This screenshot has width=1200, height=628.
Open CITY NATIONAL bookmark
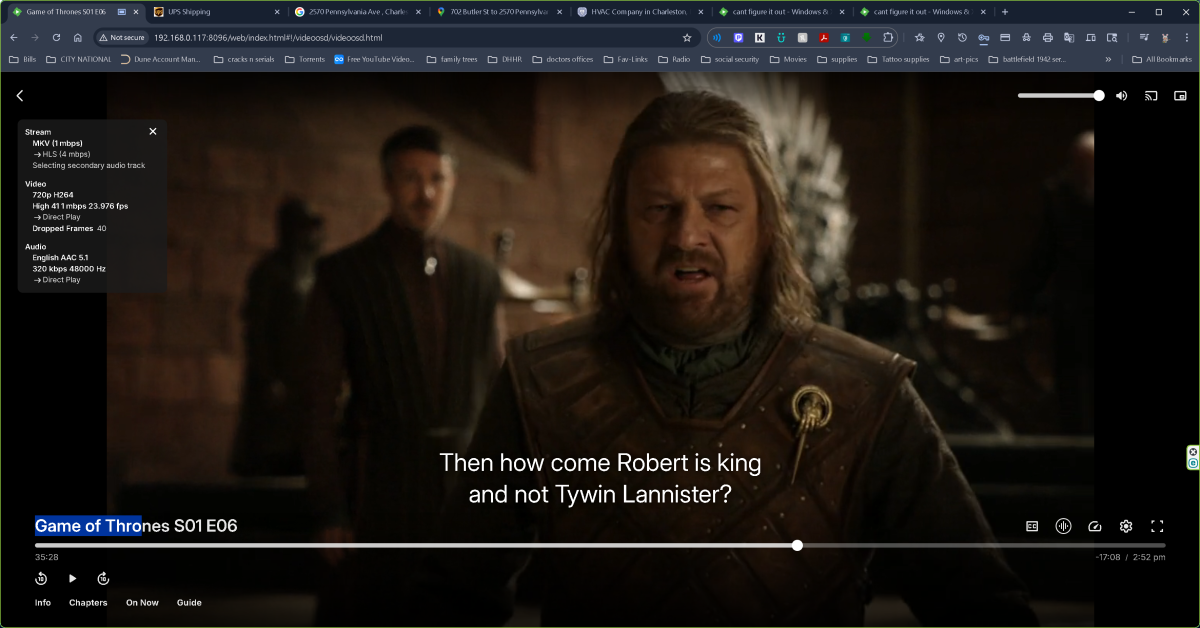point(79,59)
